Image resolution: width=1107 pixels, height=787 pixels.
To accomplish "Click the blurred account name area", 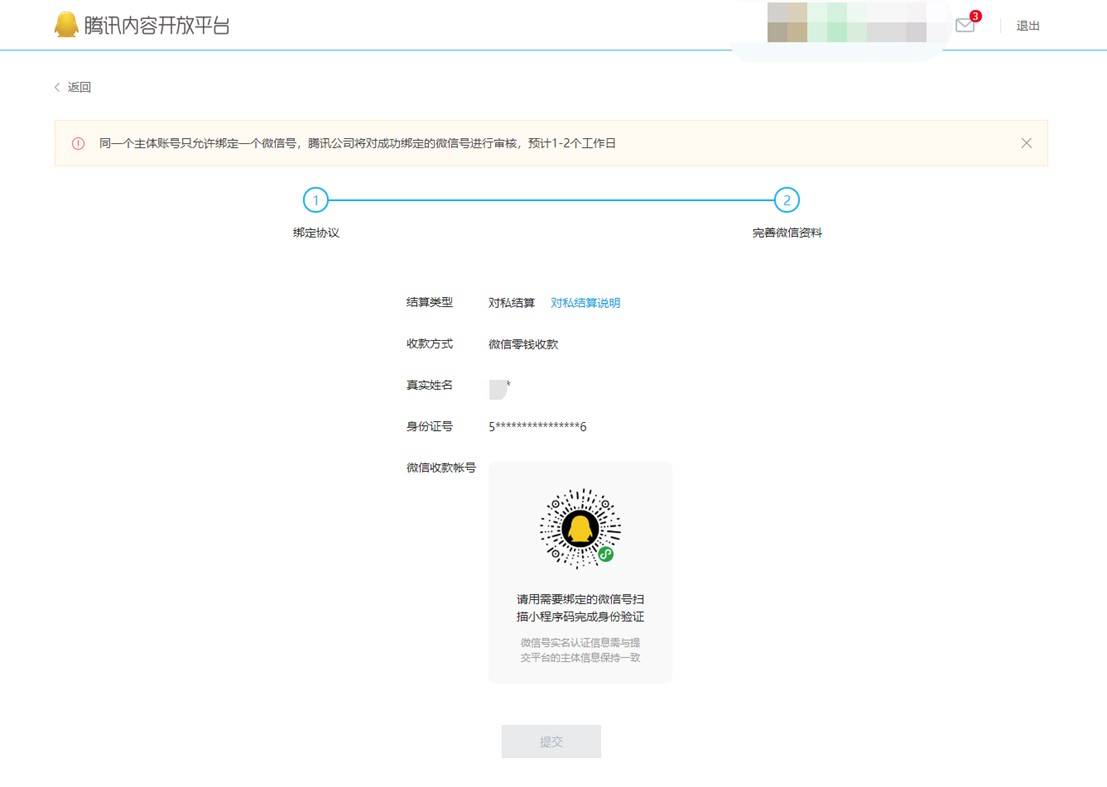I will pos(846,22).
